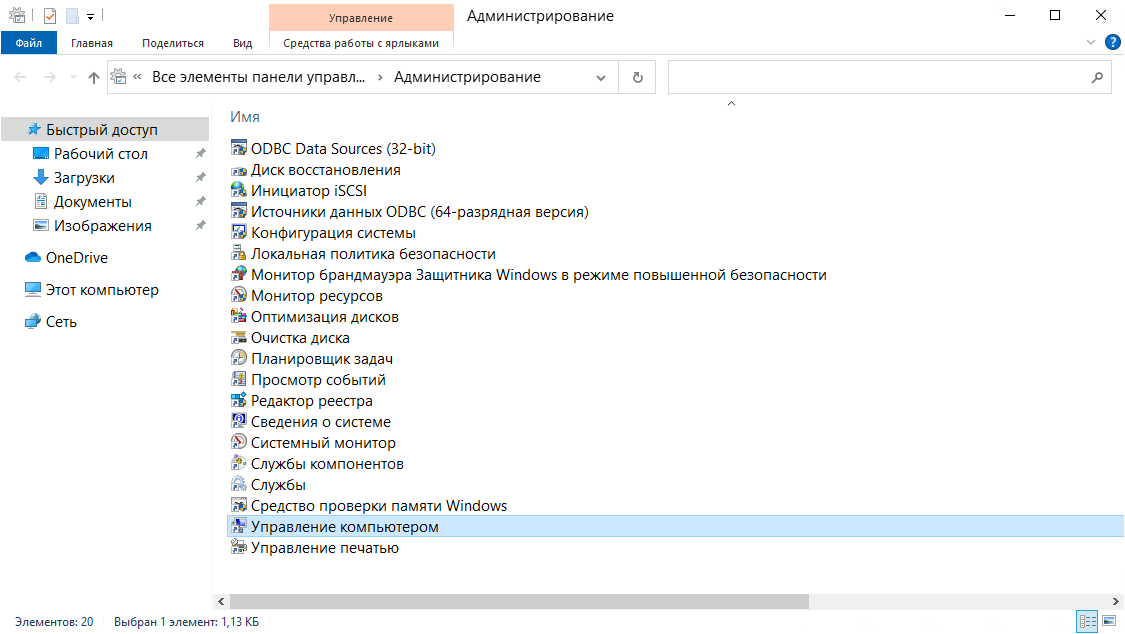Viewport: 1125px width, 634px height.
Task: Open the quick access toolbar customize dropdown
Action: click(90, 16)
